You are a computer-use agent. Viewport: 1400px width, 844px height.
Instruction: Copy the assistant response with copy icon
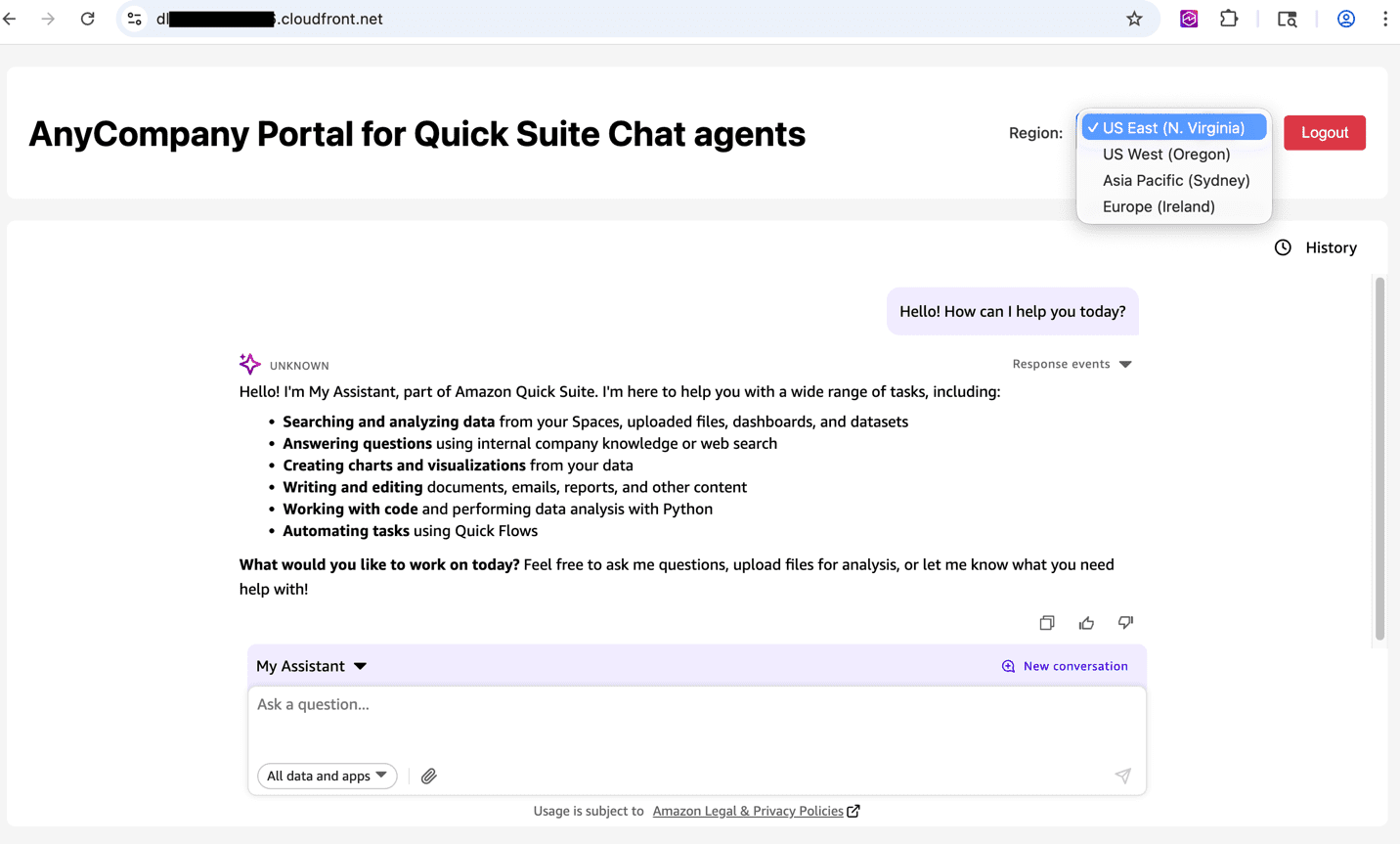click(1047, 623)
